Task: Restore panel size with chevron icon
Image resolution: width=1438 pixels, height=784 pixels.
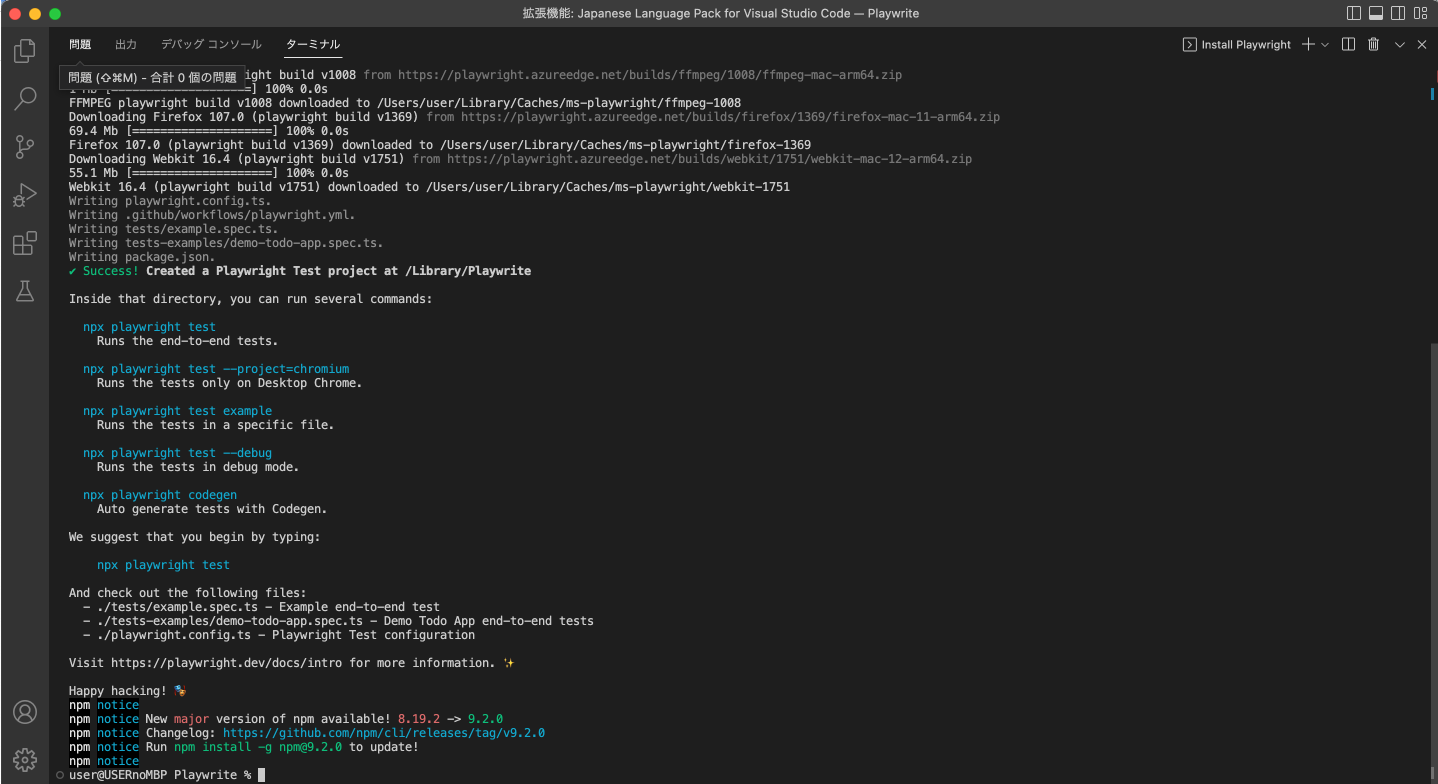Action: pyautogui.click(x=1399, y=44)
